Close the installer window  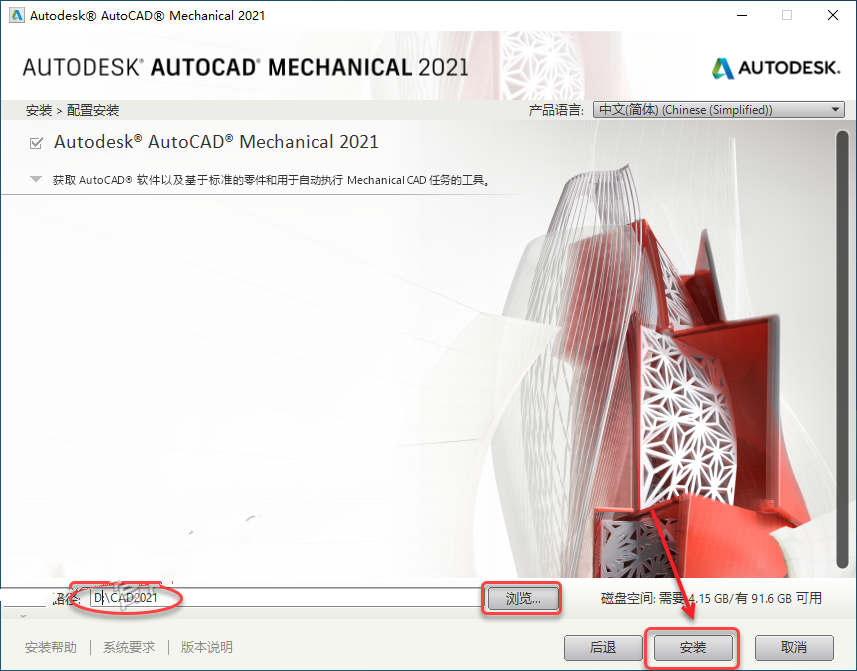point(832,15)
